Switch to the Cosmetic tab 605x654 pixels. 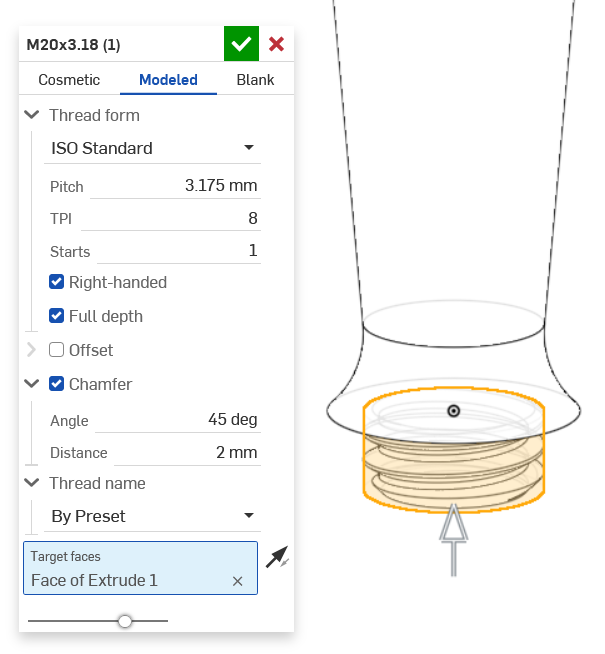[69, 80]
